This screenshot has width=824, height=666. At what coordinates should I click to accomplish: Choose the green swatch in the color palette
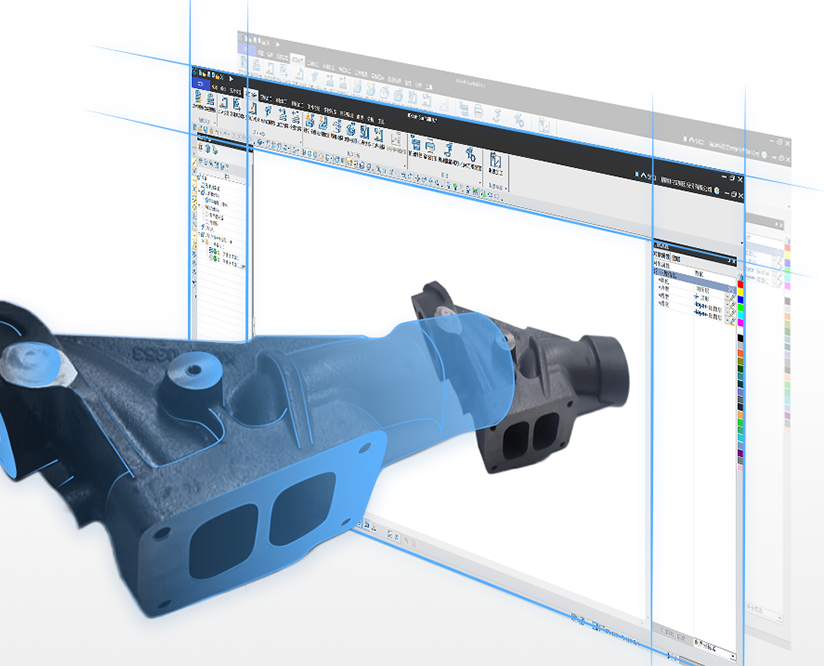[740, 307]
